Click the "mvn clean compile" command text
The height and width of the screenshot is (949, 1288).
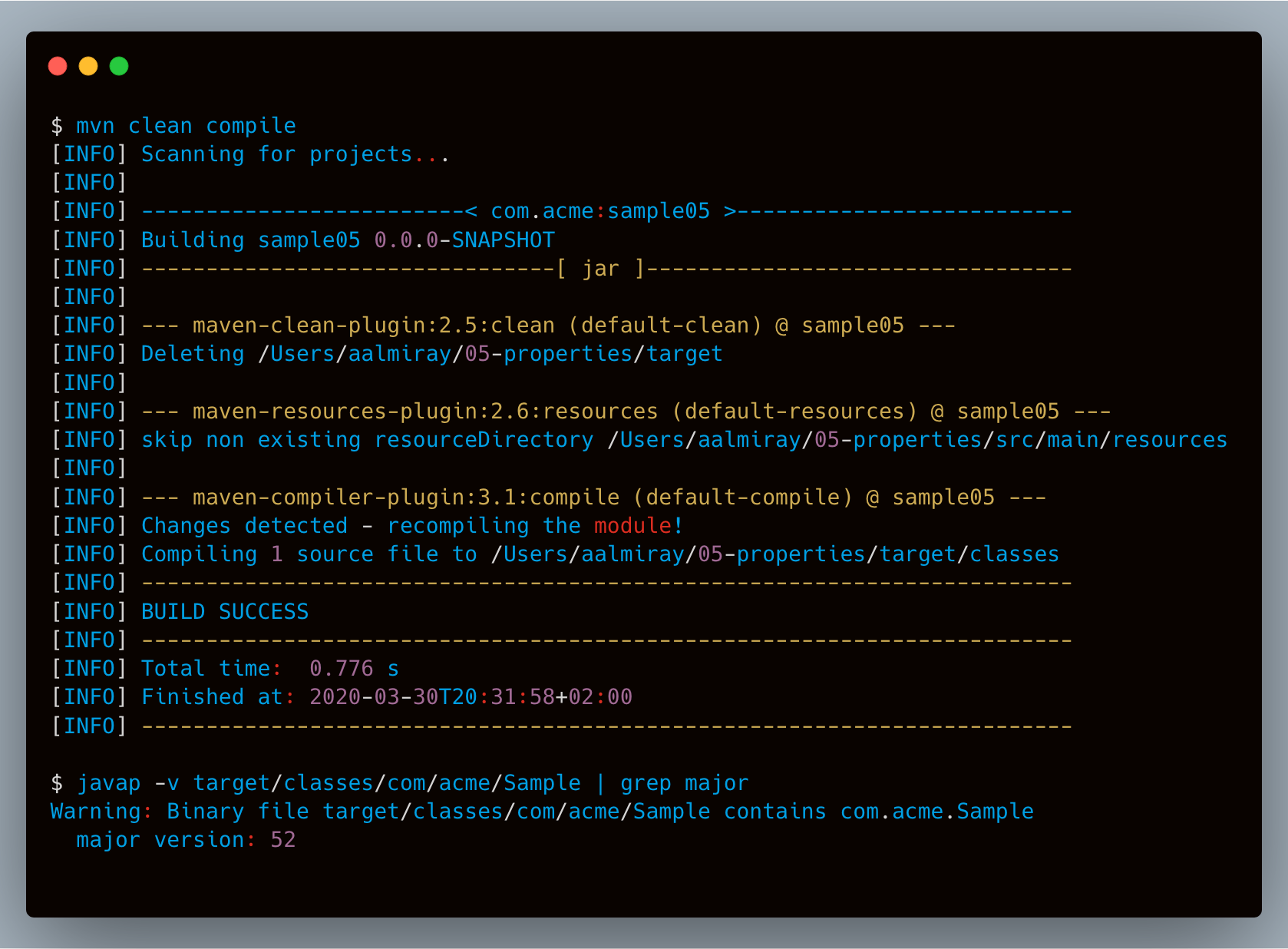click(186, 126)
